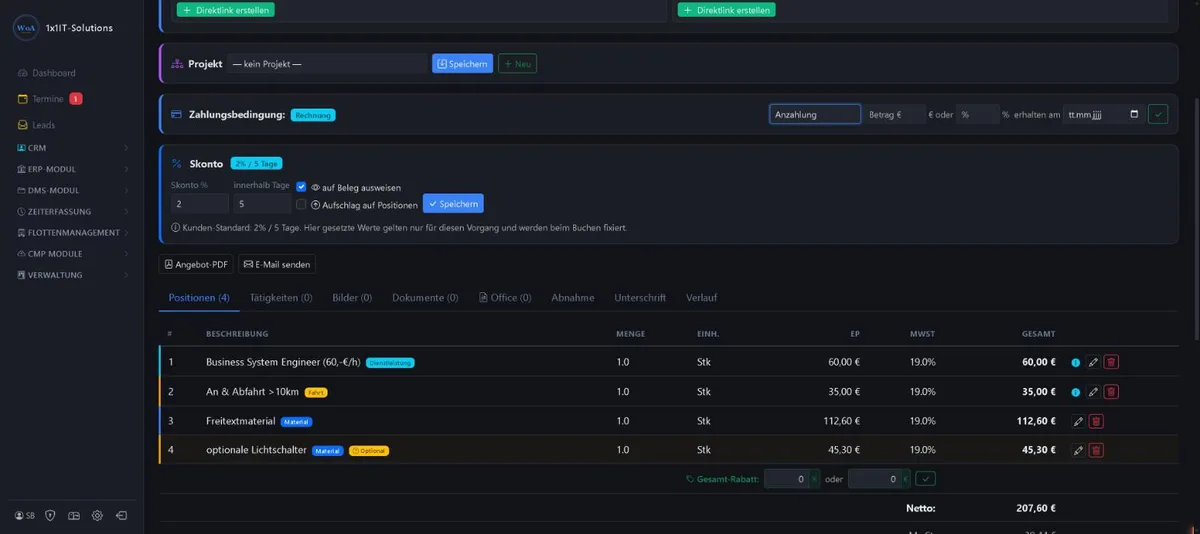Click the Netto total '207,60 €'
The image size is (1200, 534).
pos(1035,508)
